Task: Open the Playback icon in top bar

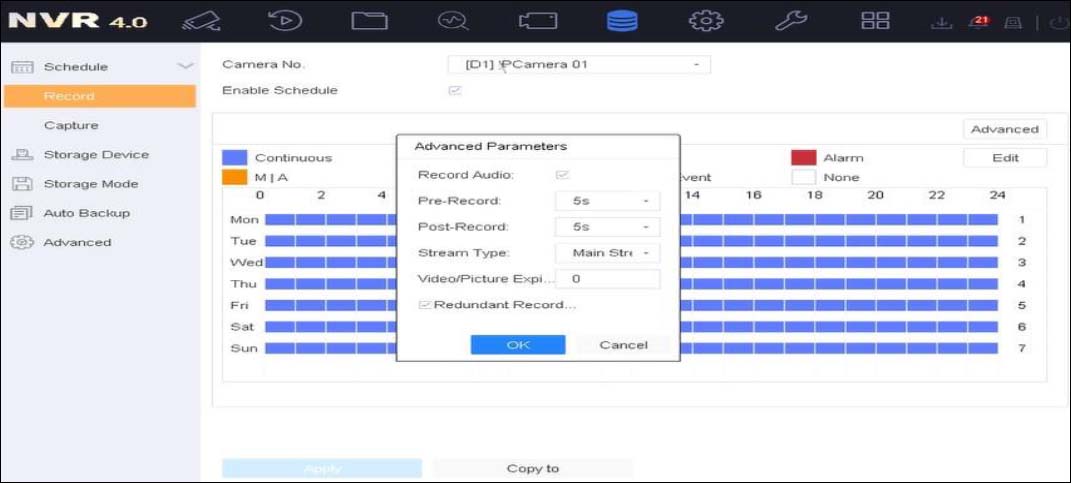Action: click(x=285, y=20)
